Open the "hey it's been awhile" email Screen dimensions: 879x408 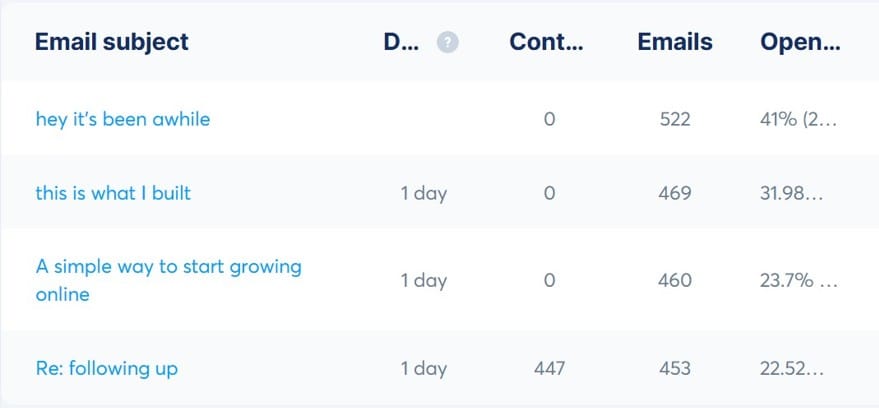(x=123, y=119)
